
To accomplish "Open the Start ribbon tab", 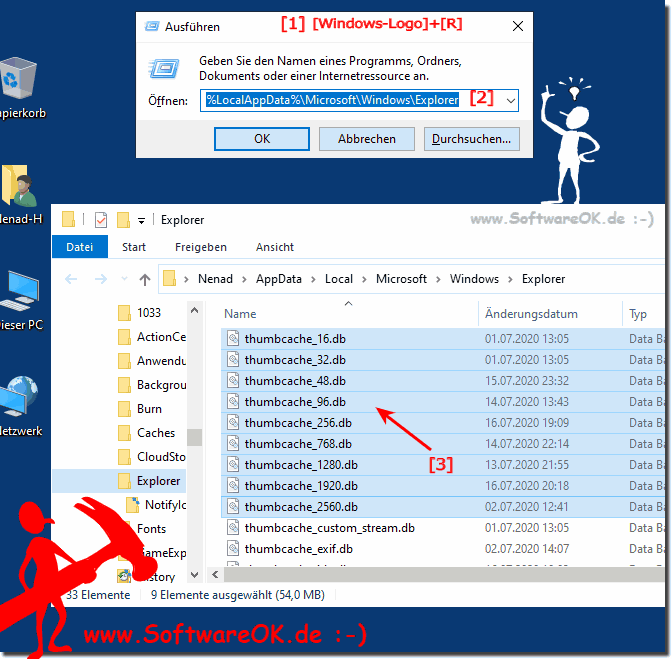I will coord(134,247).
